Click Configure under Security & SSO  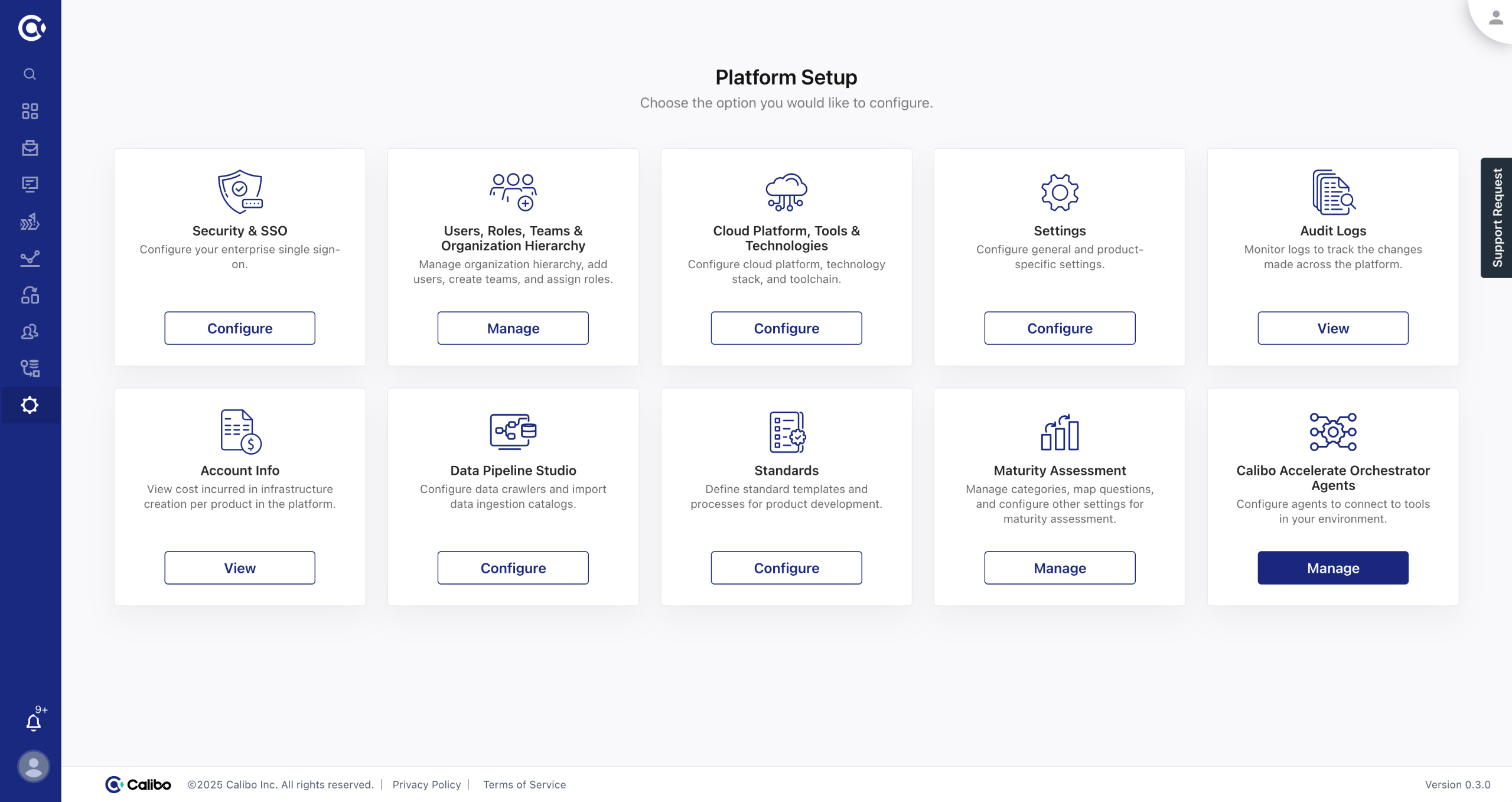point(240,328)
